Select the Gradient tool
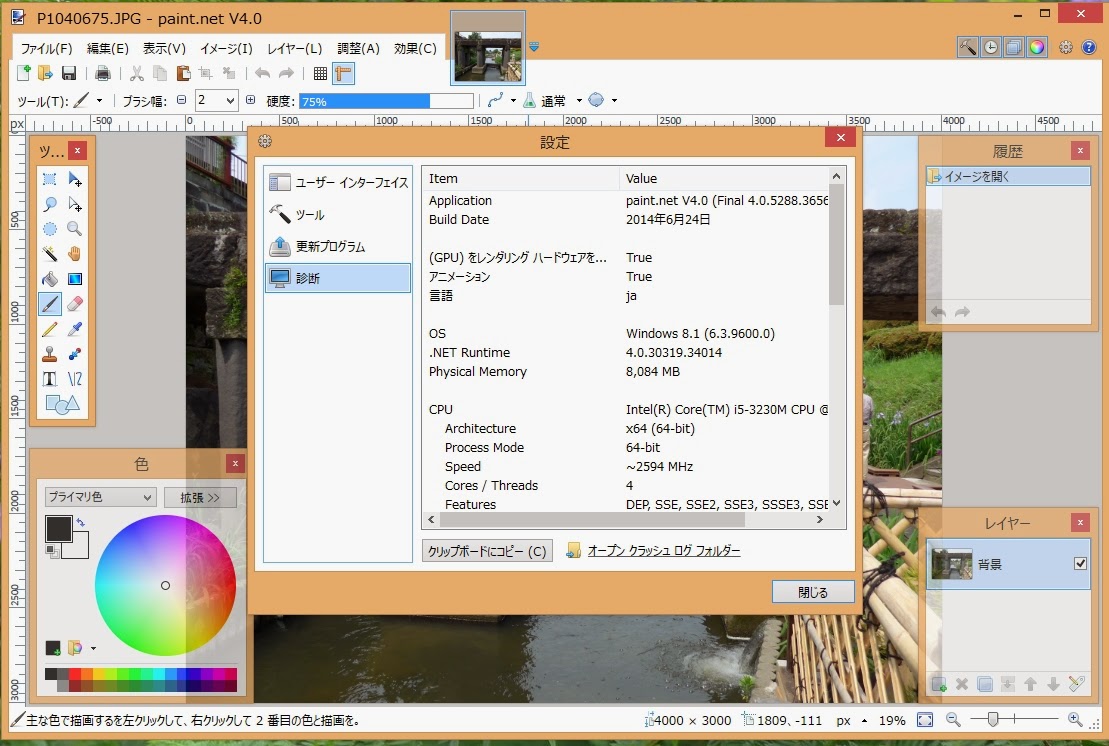The width and height of the screenshot is (1109, 746). 74,279
